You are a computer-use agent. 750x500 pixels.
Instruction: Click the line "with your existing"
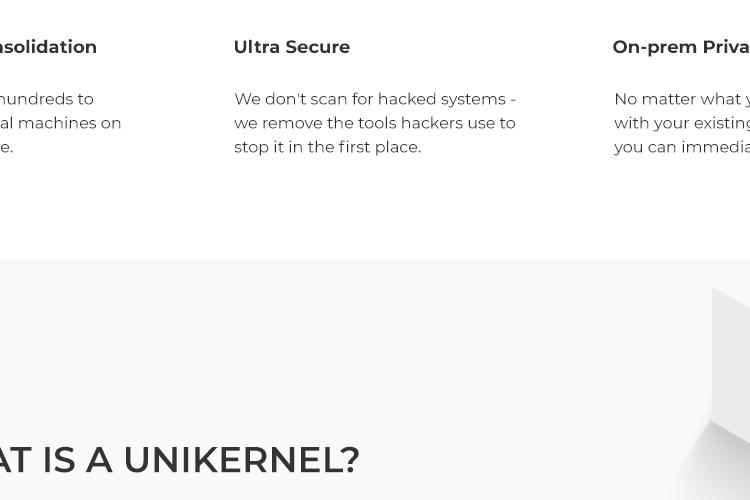click(682, 123)
